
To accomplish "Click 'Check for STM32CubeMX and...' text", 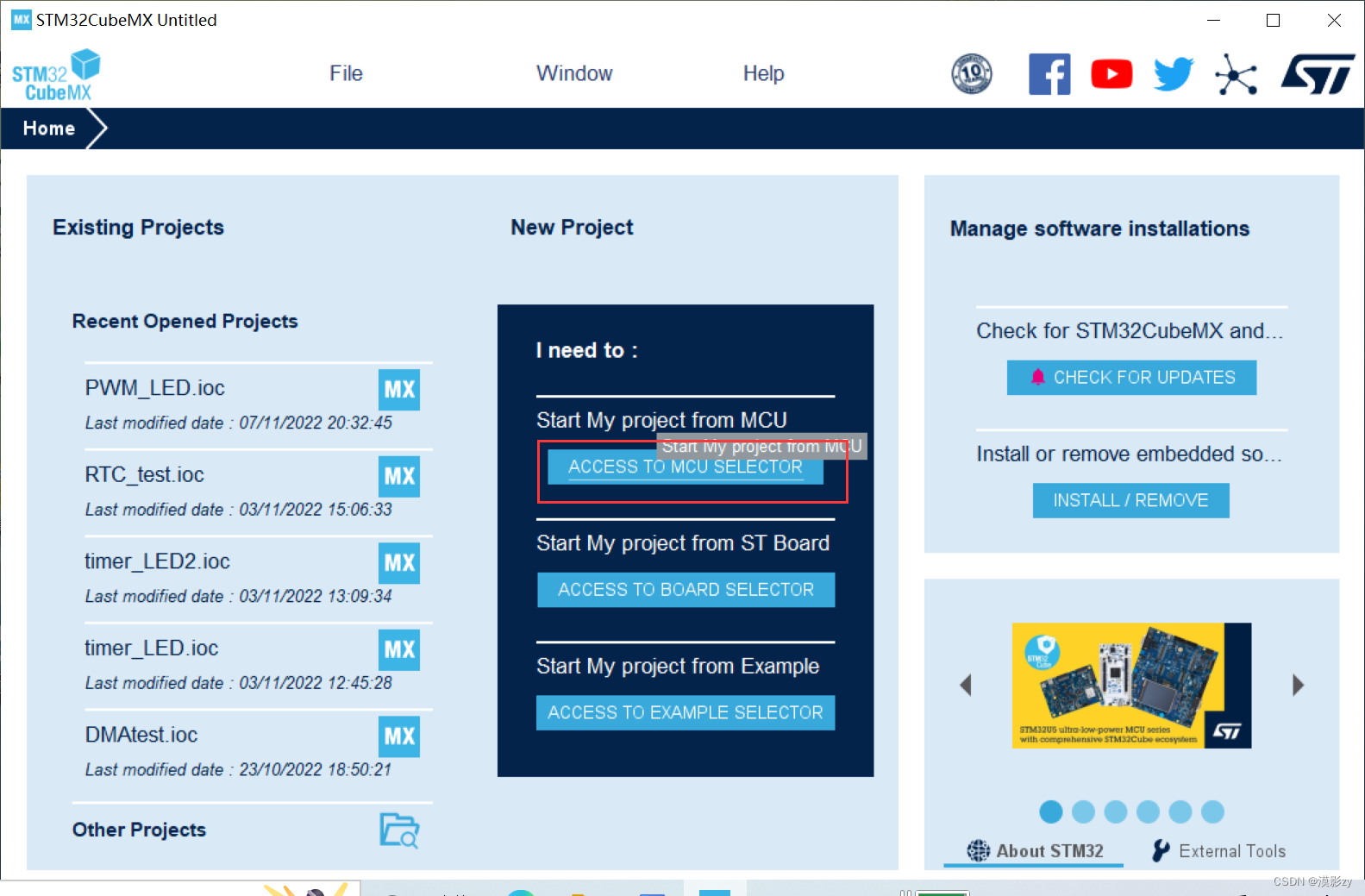I will [x=1130, y=331].
